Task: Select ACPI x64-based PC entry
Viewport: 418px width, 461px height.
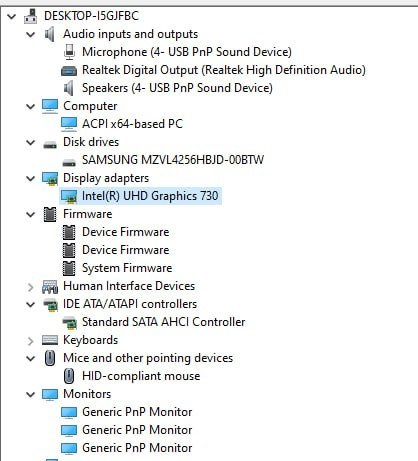Action: point(132,124)
